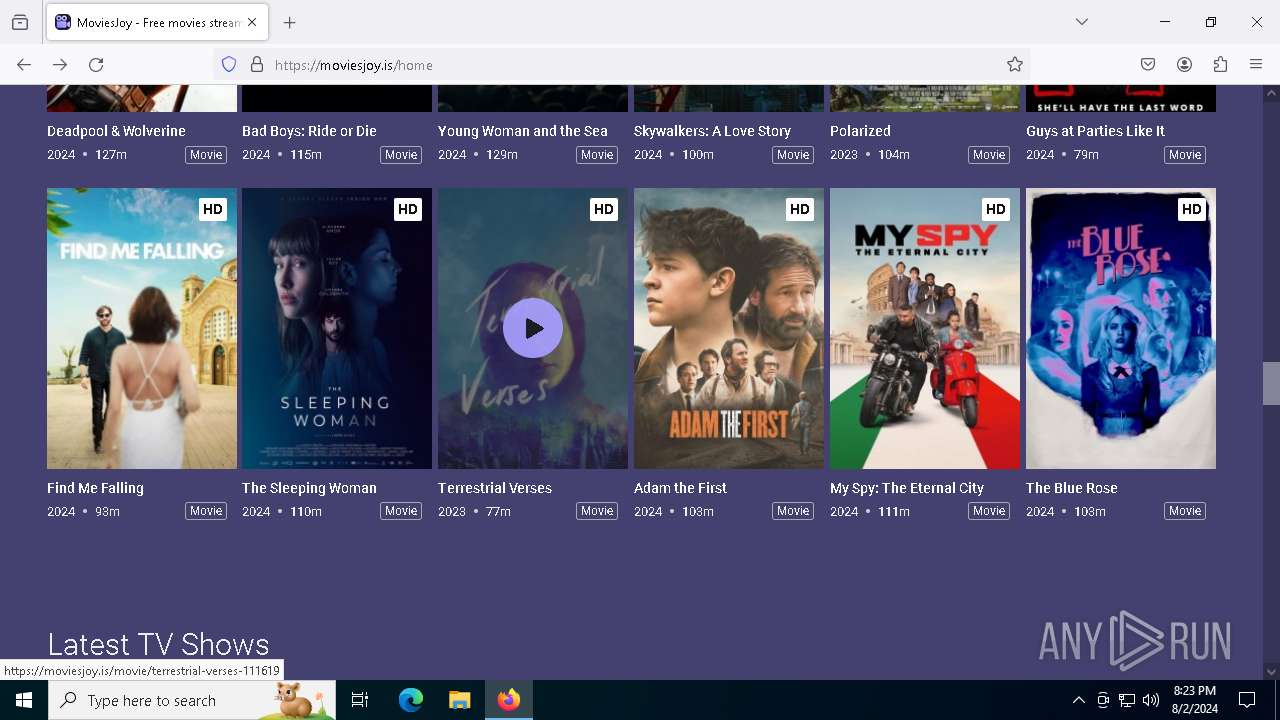Launch Microsoft Edge from the taskbar
Image resolution: width=1280 pixels, height=720 pixels.
[x=411, y=700]
